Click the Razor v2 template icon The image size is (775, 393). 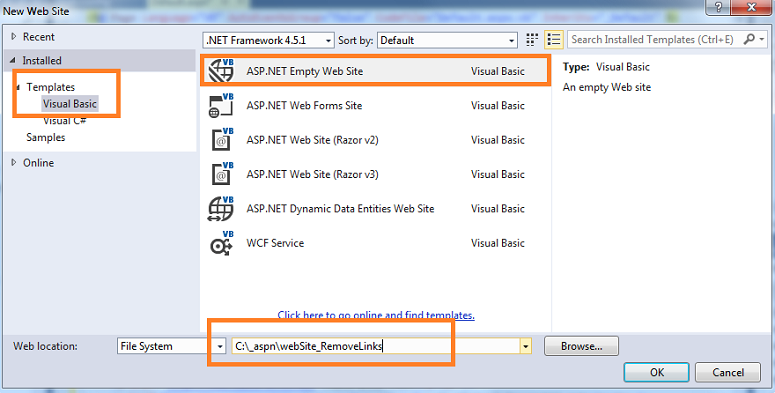click(x=222, y=139)
